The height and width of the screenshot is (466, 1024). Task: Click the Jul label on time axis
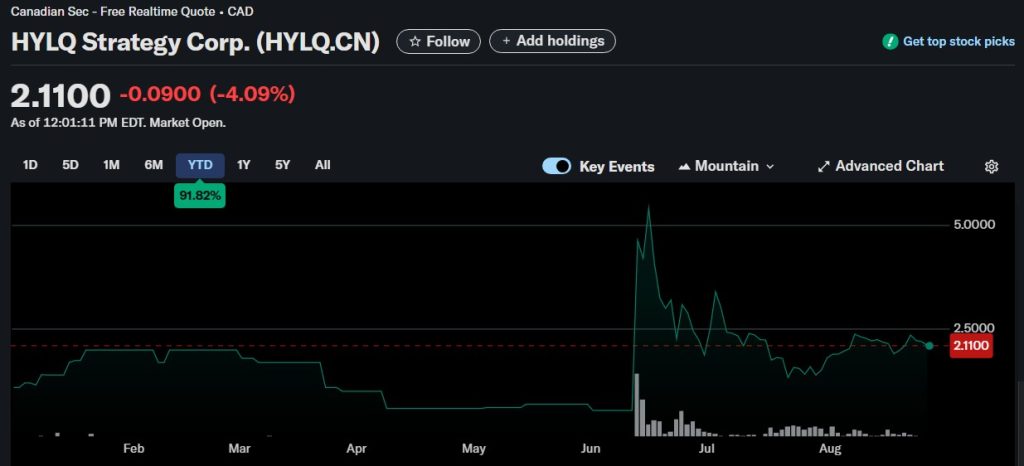706,449
